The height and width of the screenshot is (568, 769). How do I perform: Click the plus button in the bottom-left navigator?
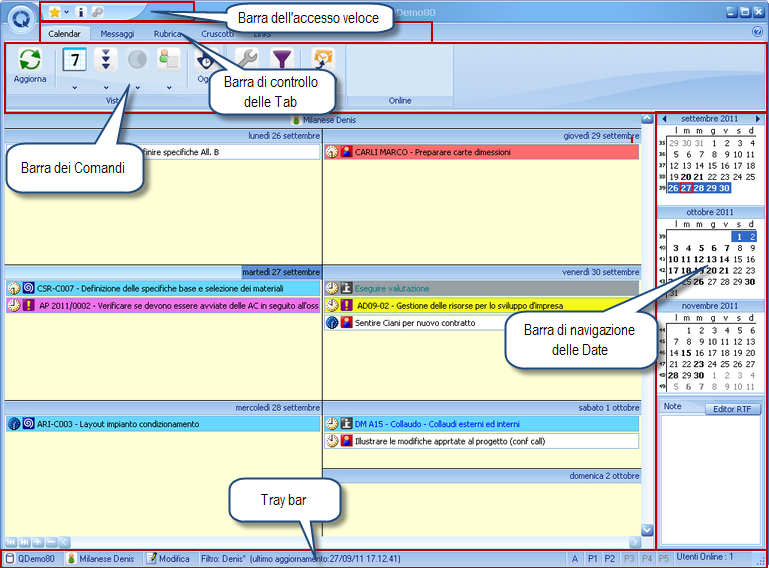point(38,542)
